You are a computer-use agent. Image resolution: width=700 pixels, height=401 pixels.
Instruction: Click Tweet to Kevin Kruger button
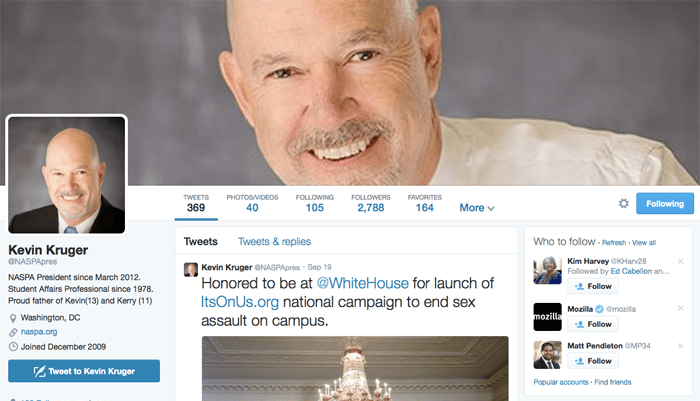tap(84, 371)
